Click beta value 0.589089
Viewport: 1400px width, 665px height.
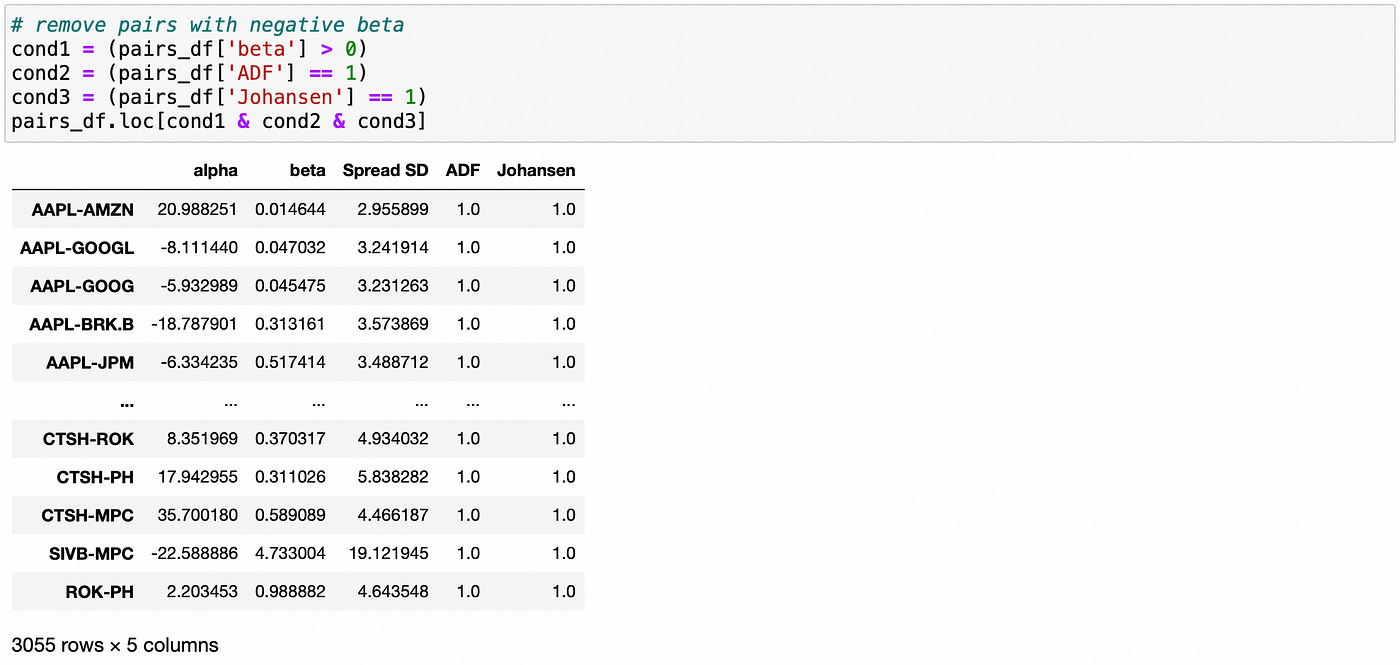[290, 515]
